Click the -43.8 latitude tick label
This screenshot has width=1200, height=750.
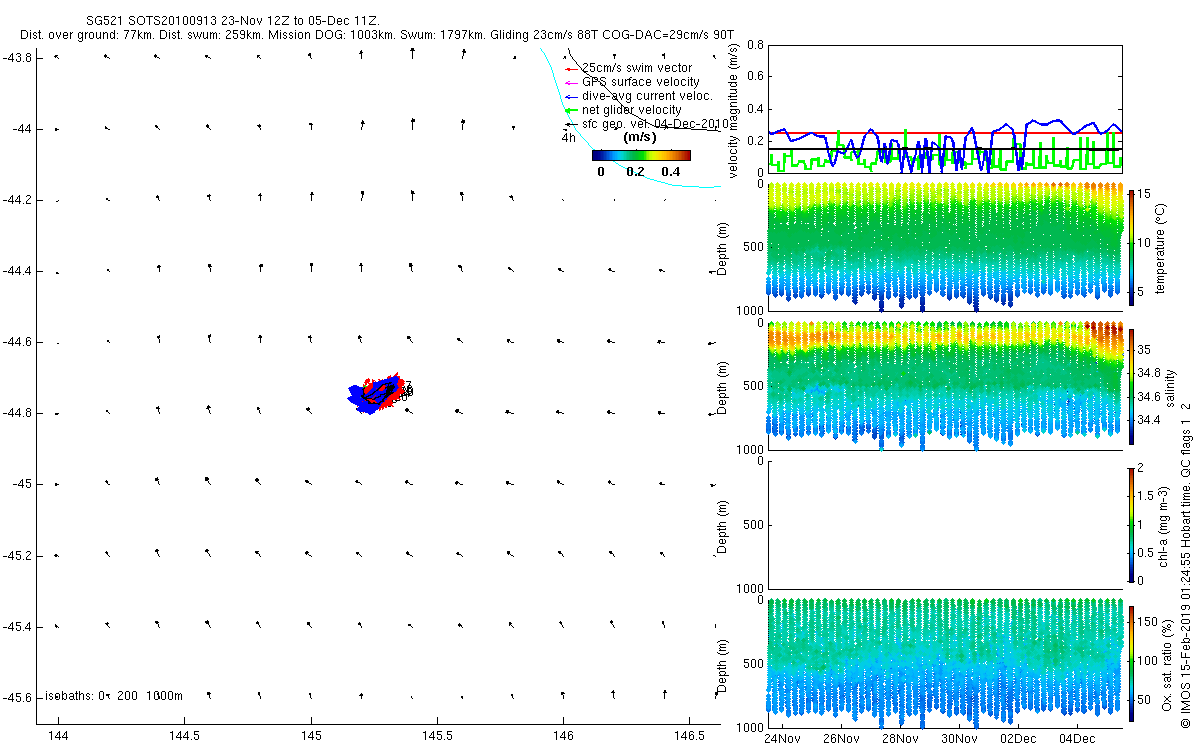point(20,57)
